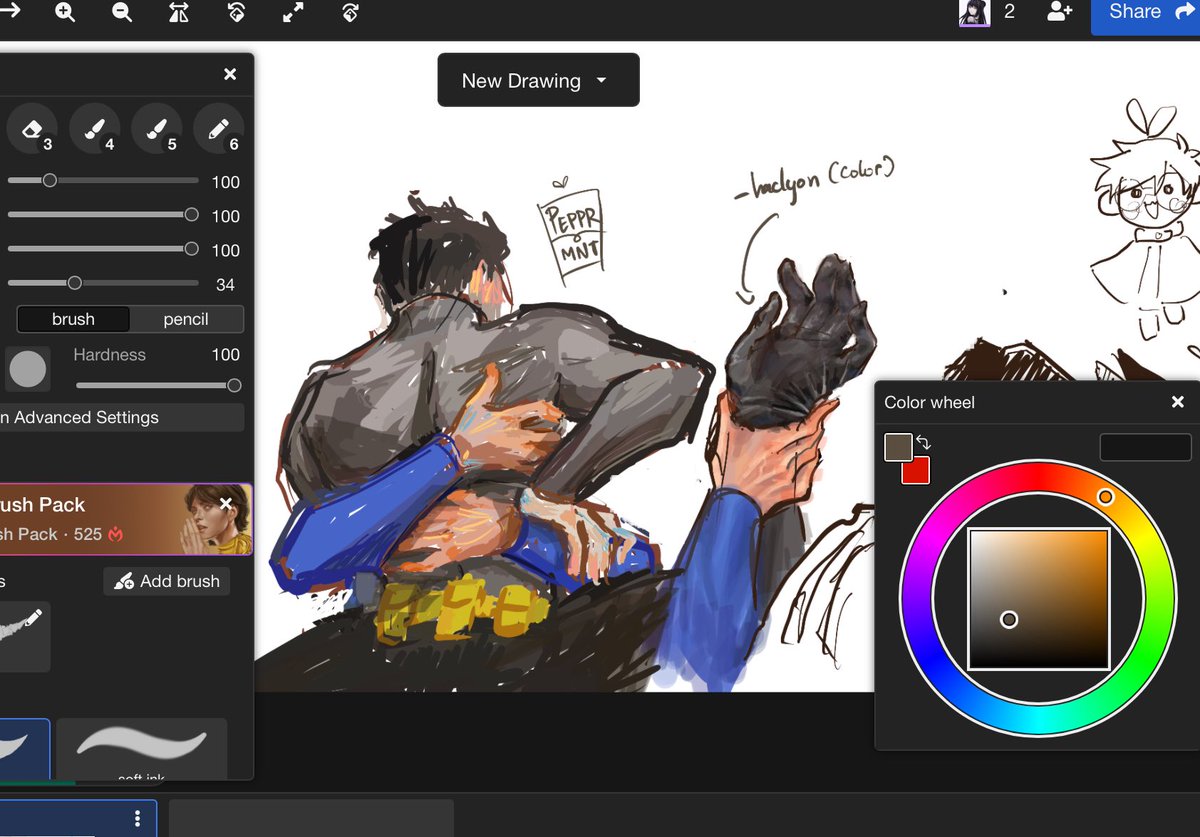
Task: Rotate the canvas view clockwise
Action: pos(351,13)
